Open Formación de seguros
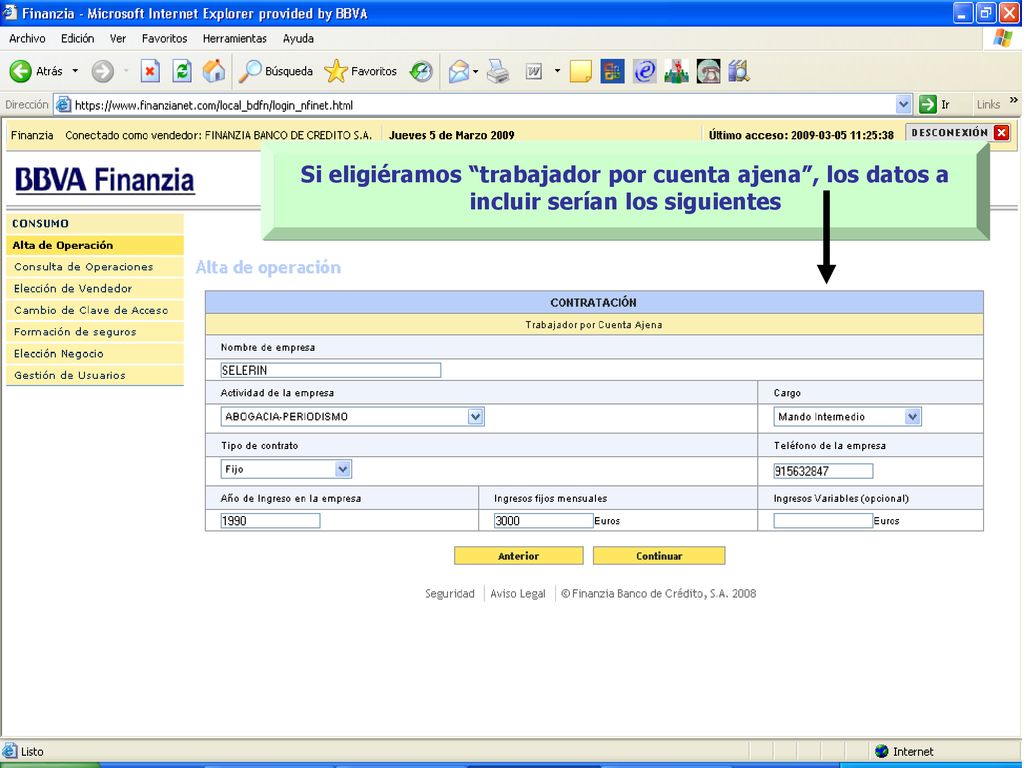Image resolution: width=1024 pixels, height=768 pixels. tap(95, 332)
